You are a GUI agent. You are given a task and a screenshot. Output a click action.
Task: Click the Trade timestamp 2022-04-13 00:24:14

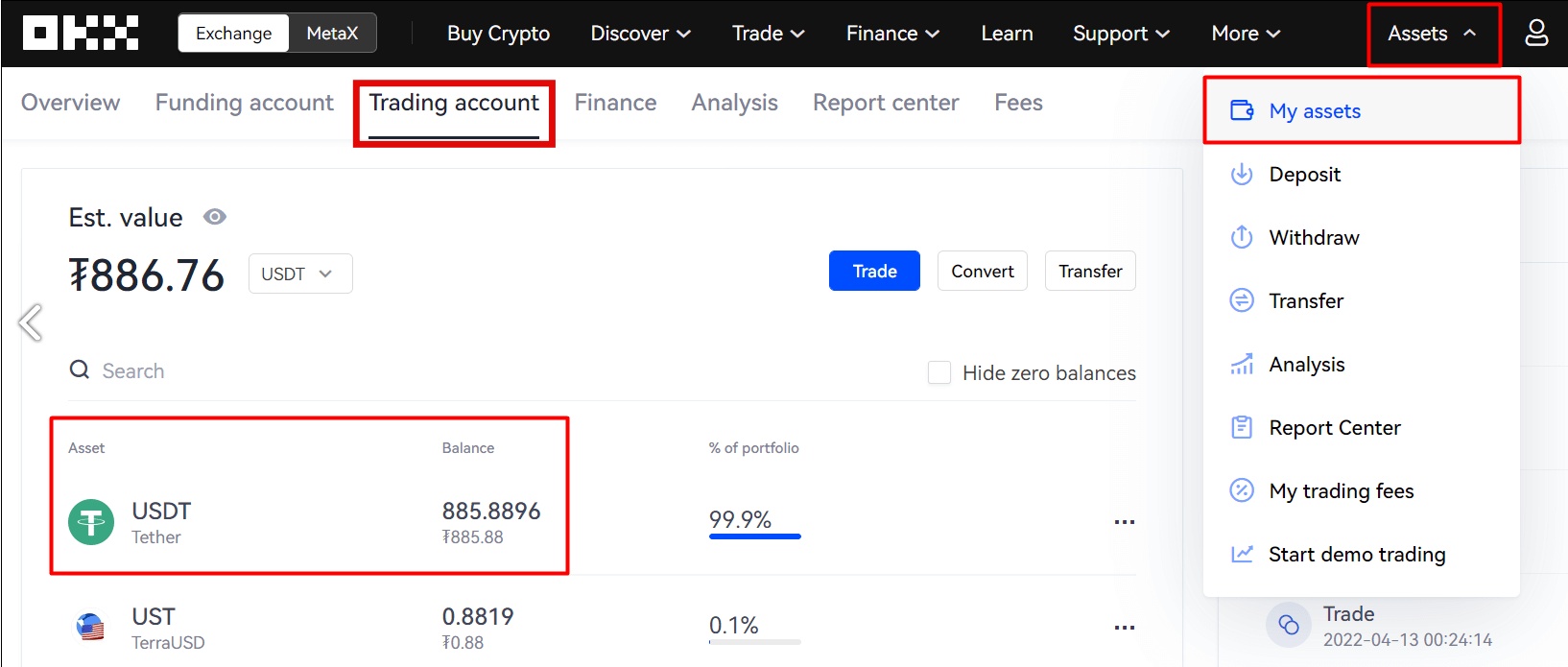point(1408,639)
